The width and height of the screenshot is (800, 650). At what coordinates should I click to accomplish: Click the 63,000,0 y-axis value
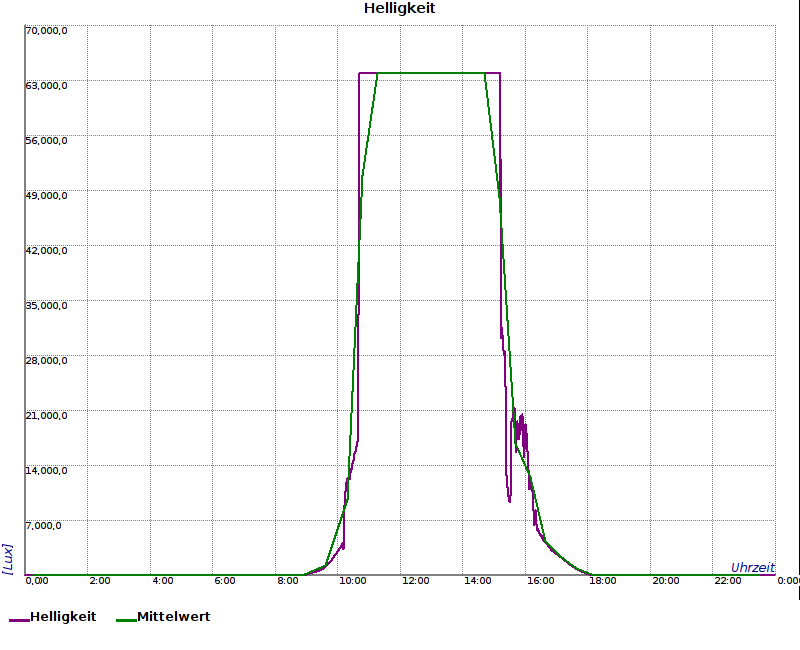[x=46, y=86]
